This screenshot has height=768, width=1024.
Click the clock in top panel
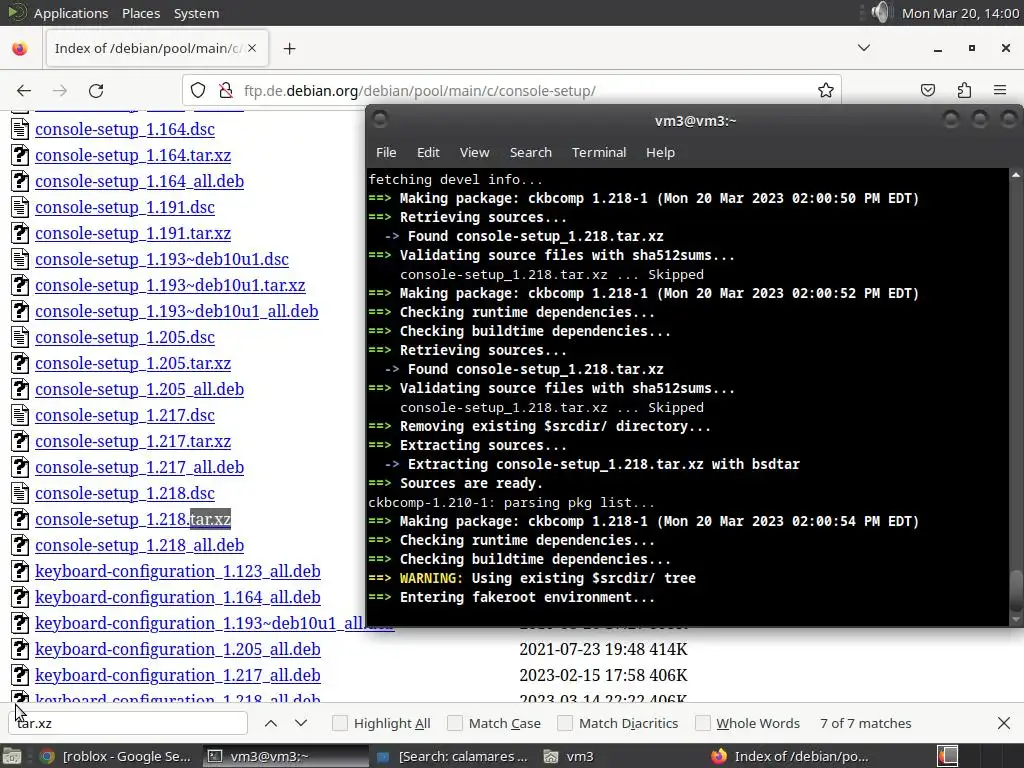click(x=960, y=13)
